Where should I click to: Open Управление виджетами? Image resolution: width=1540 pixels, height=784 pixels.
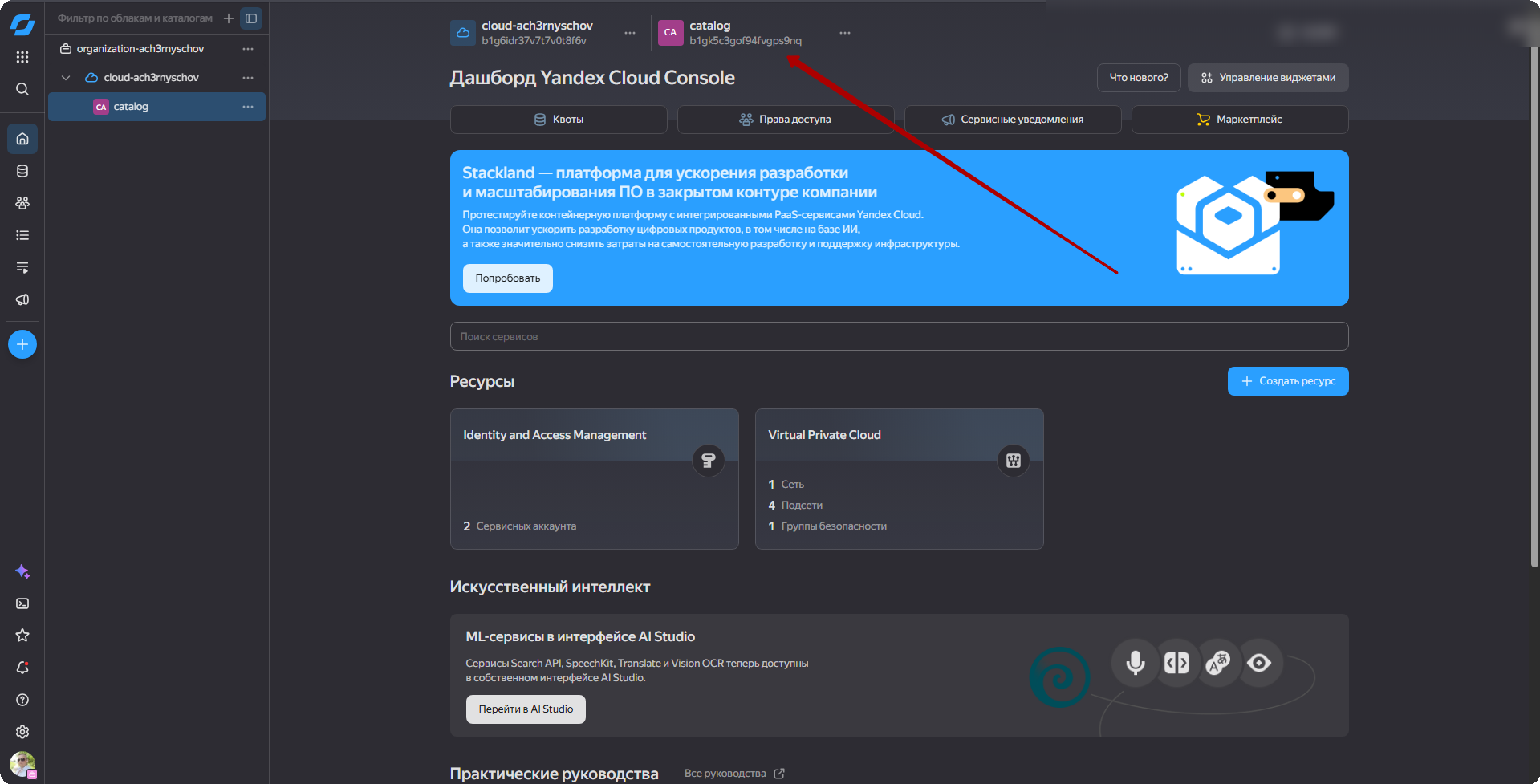pyautogui.click(x=1268, y=78)
